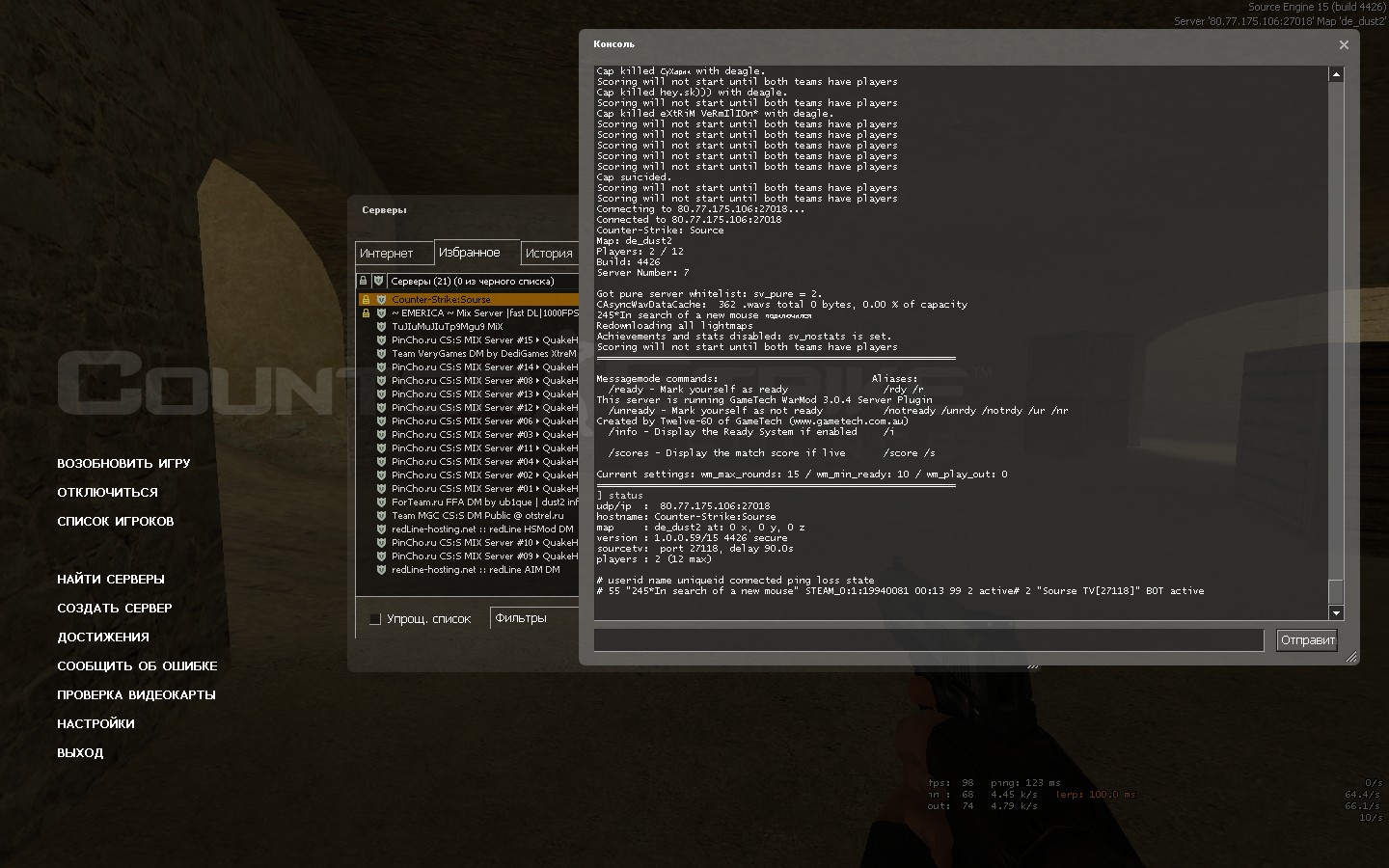This screenshot has height=868, width=1389.
Task: Click shield icon of PinCho.ru MIX Server #11
Action: coord(381,448)
